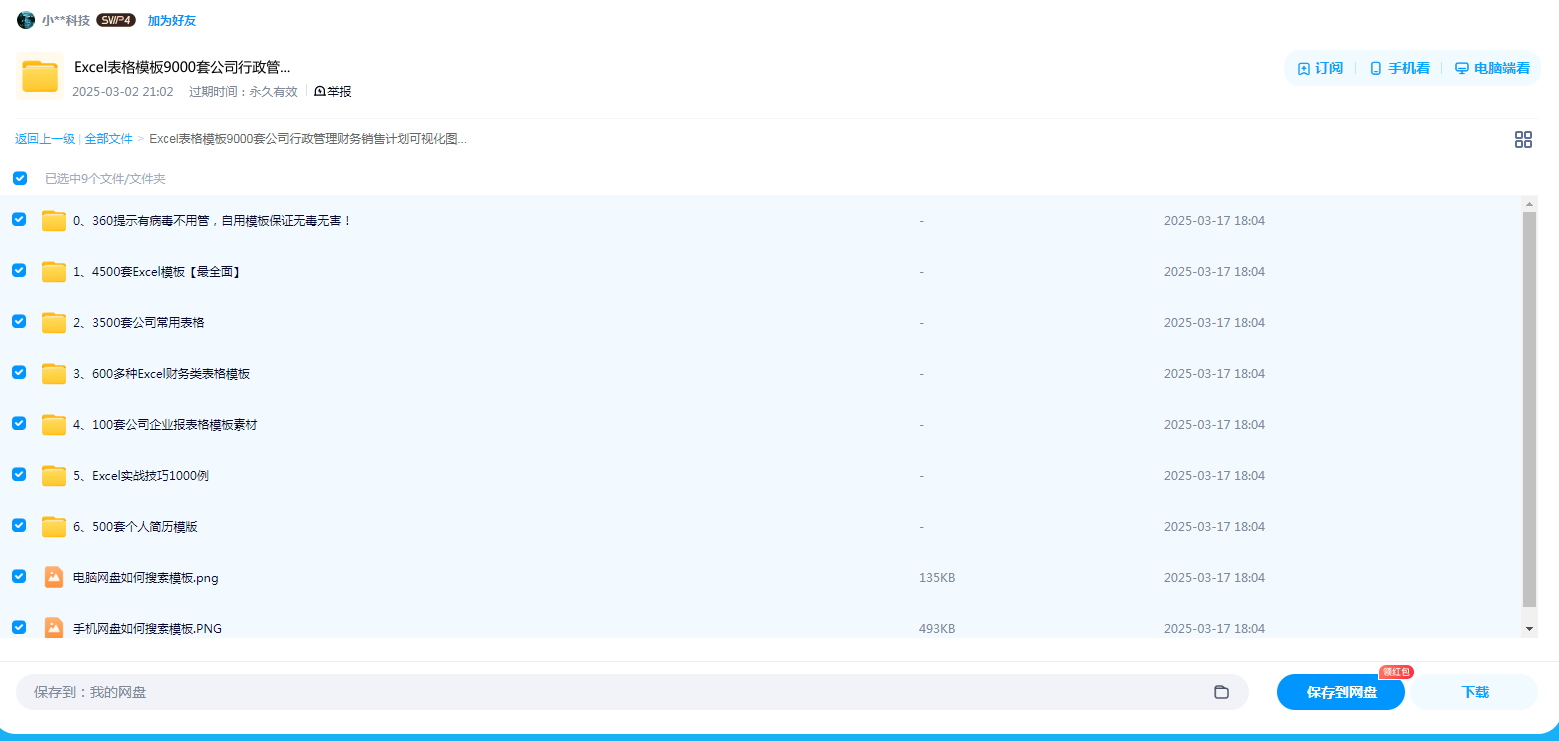1559x741 pixels.
Task: Click the scrollbar down arrow in file list
Action: [1529, 628]
